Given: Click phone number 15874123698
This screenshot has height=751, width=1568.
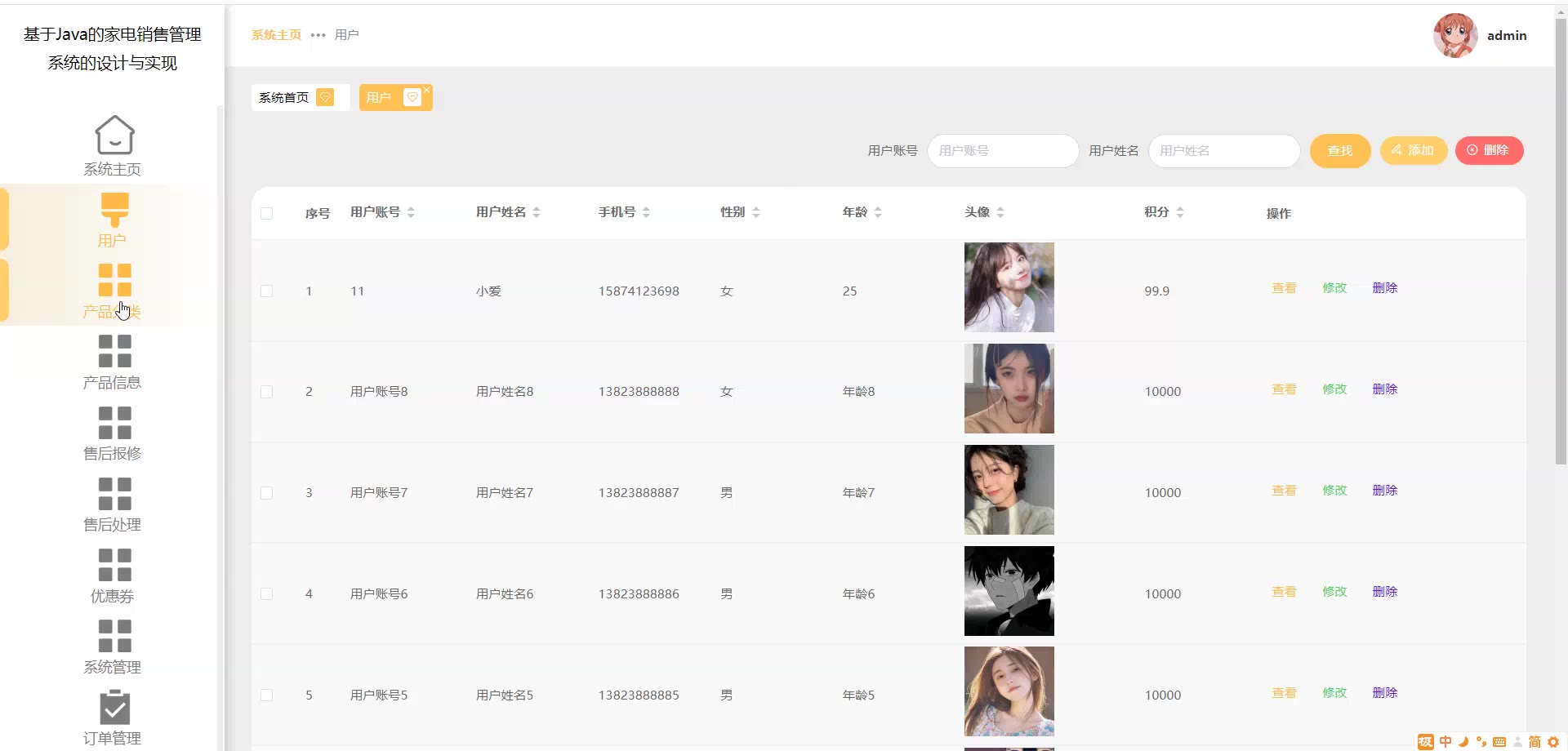Looking at the screenshot, I should pyautogui.click(x=639, y=291).
